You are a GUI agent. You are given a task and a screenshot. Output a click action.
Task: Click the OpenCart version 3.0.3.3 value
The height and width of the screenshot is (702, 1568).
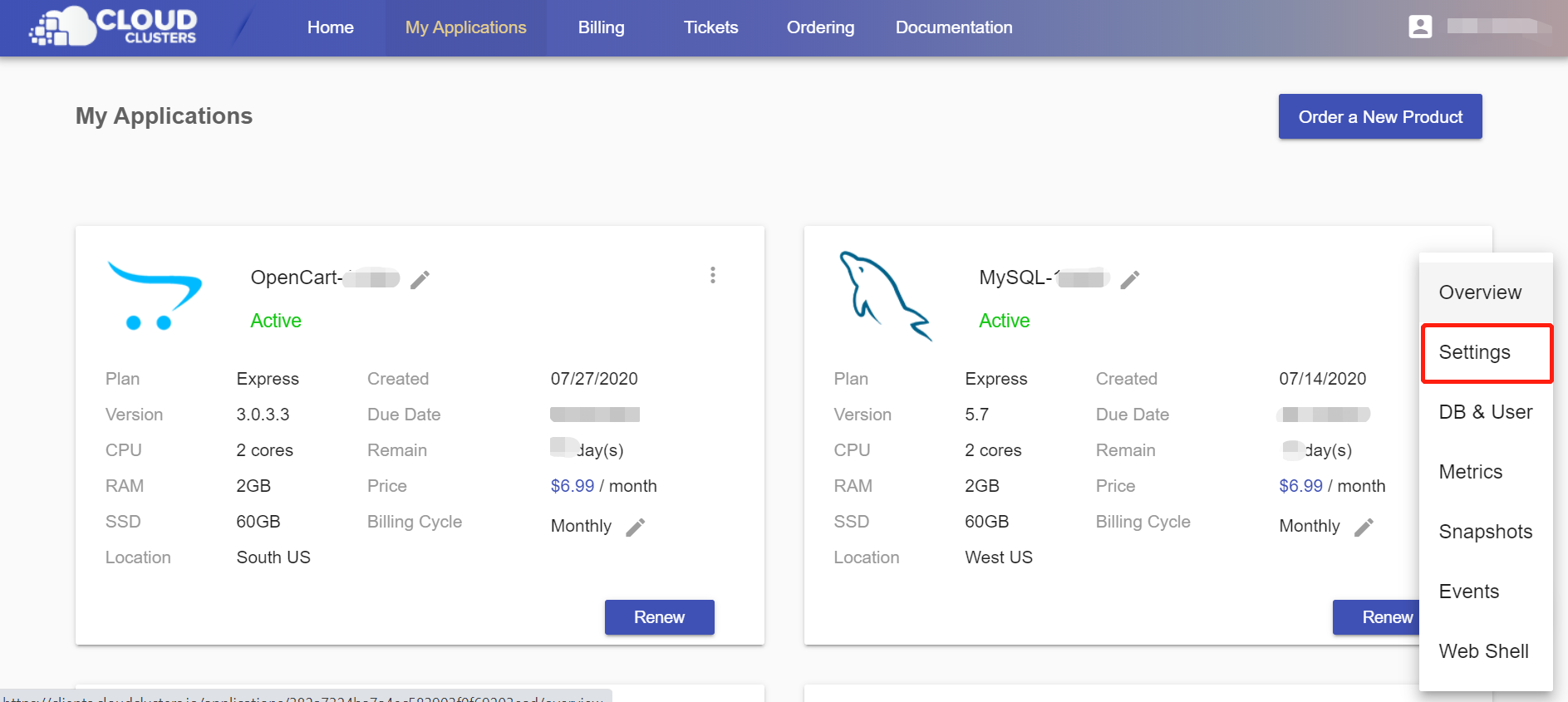[263, 415]
